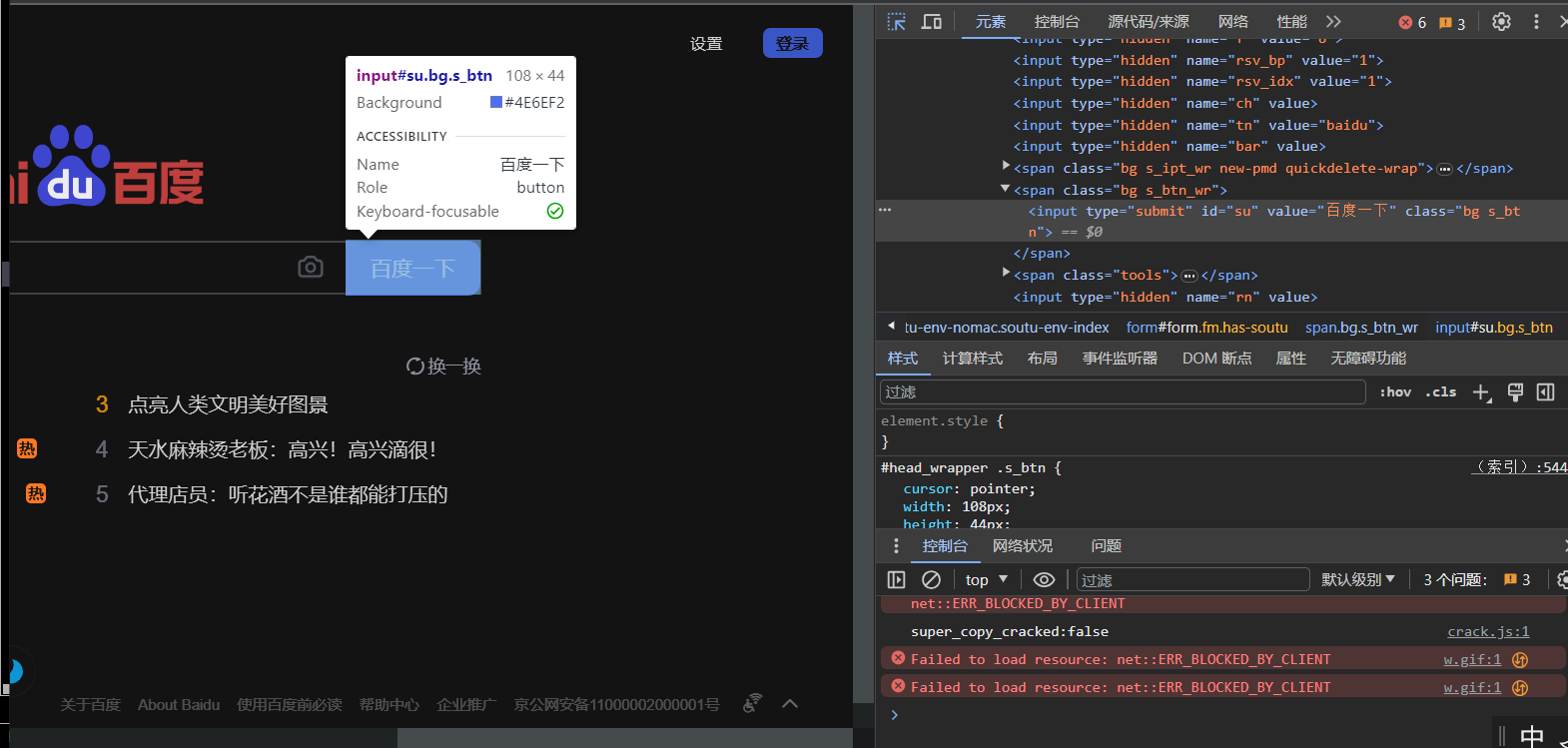Click the ellipsis badge in s_ipt_wr span
The image size is (1568, 748).
[1444, 169]
